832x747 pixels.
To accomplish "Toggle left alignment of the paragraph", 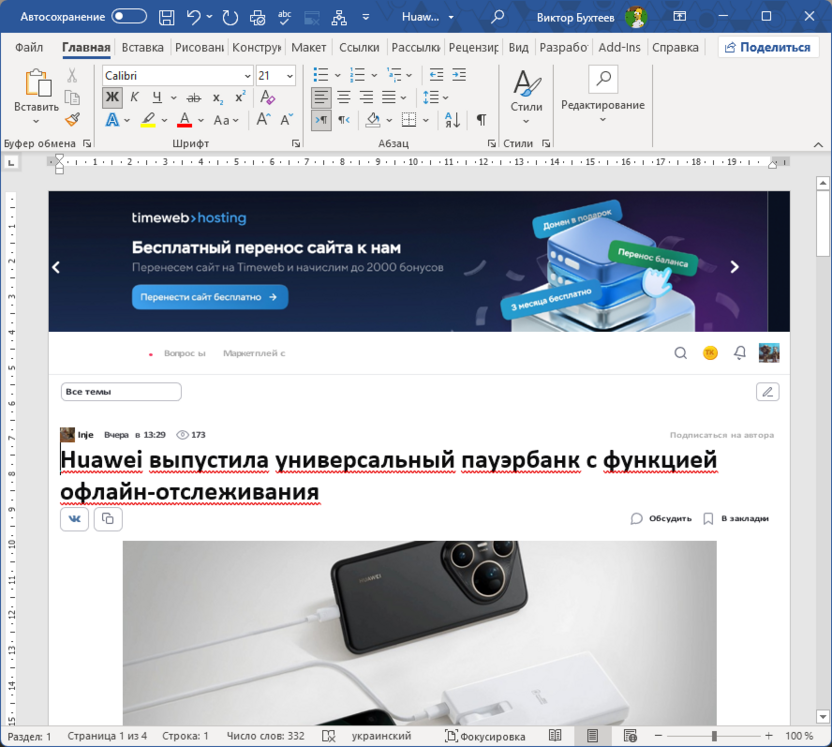I will point(321,98).
